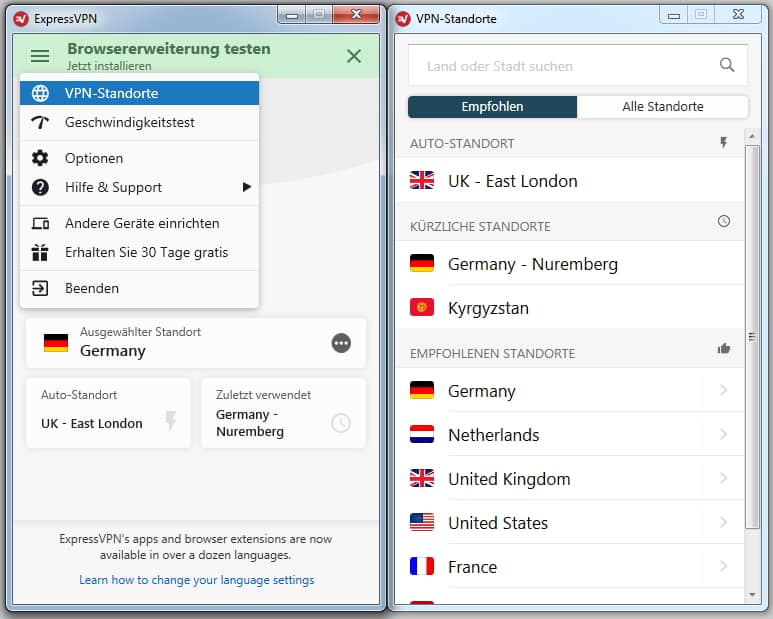Viewport: 773px width, 619px height.
Task: Open the three-dot location picker button
Action: (x=341, y=343)
